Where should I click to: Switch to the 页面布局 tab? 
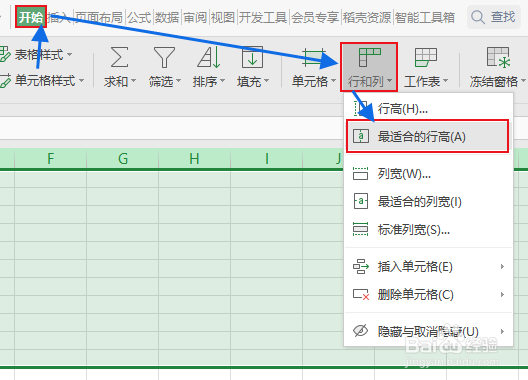pyautogui.click(x=99, y=17)
